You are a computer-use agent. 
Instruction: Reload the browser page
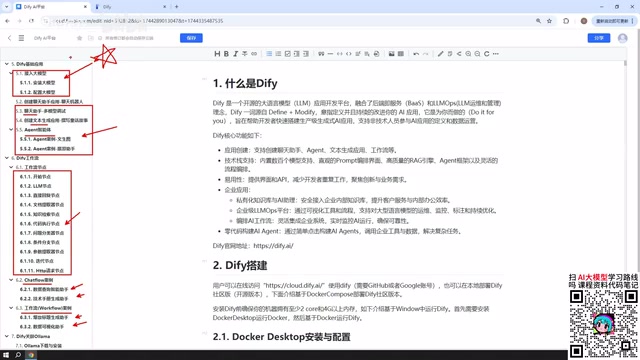tap(31, 21)
